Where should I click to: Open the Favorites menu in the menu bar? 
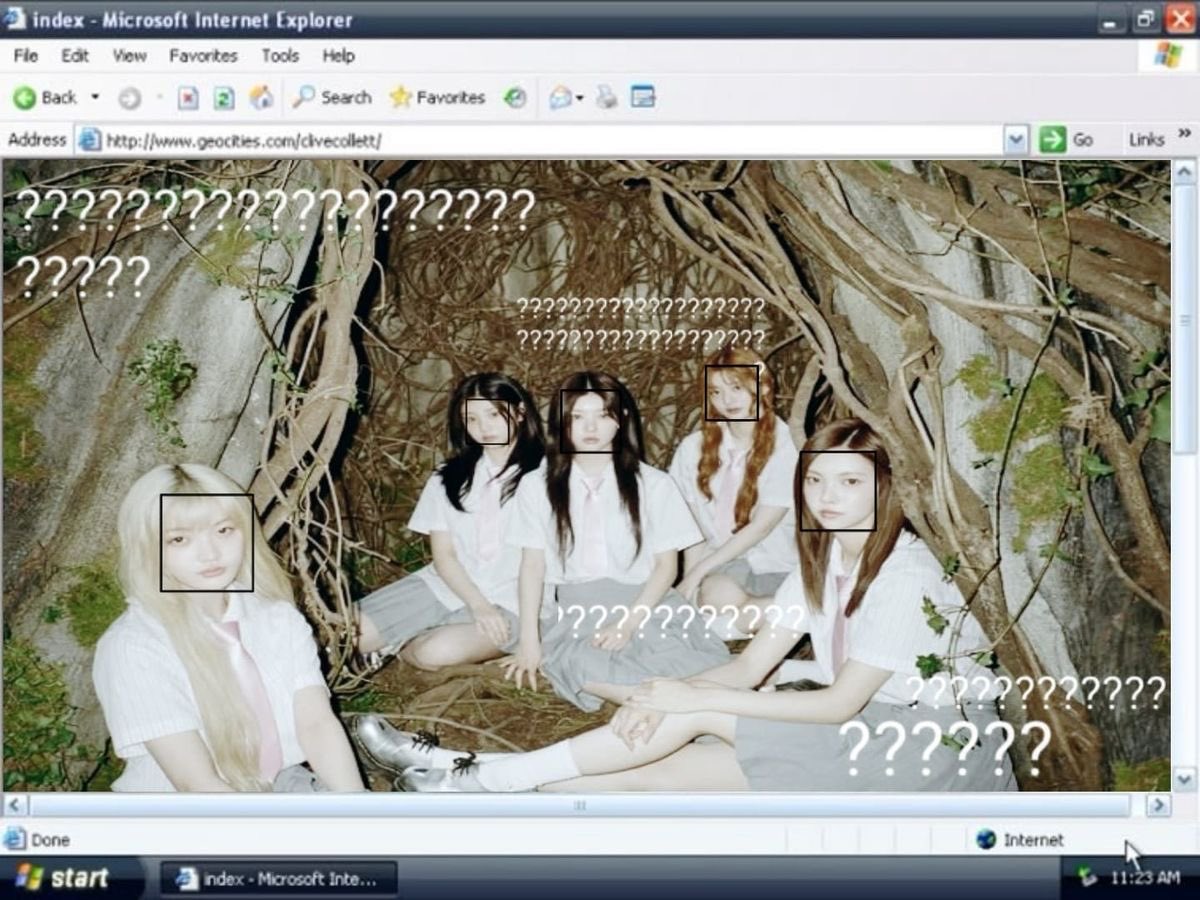click(x=203, y=56)
